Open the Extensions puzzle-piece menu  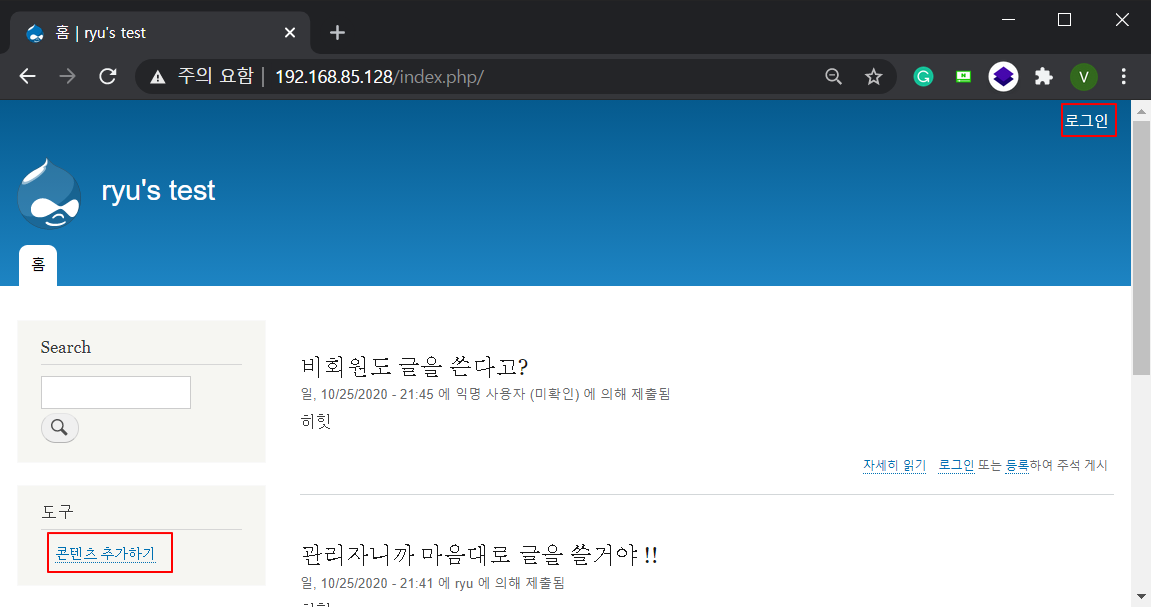(x=1043, y=76)
